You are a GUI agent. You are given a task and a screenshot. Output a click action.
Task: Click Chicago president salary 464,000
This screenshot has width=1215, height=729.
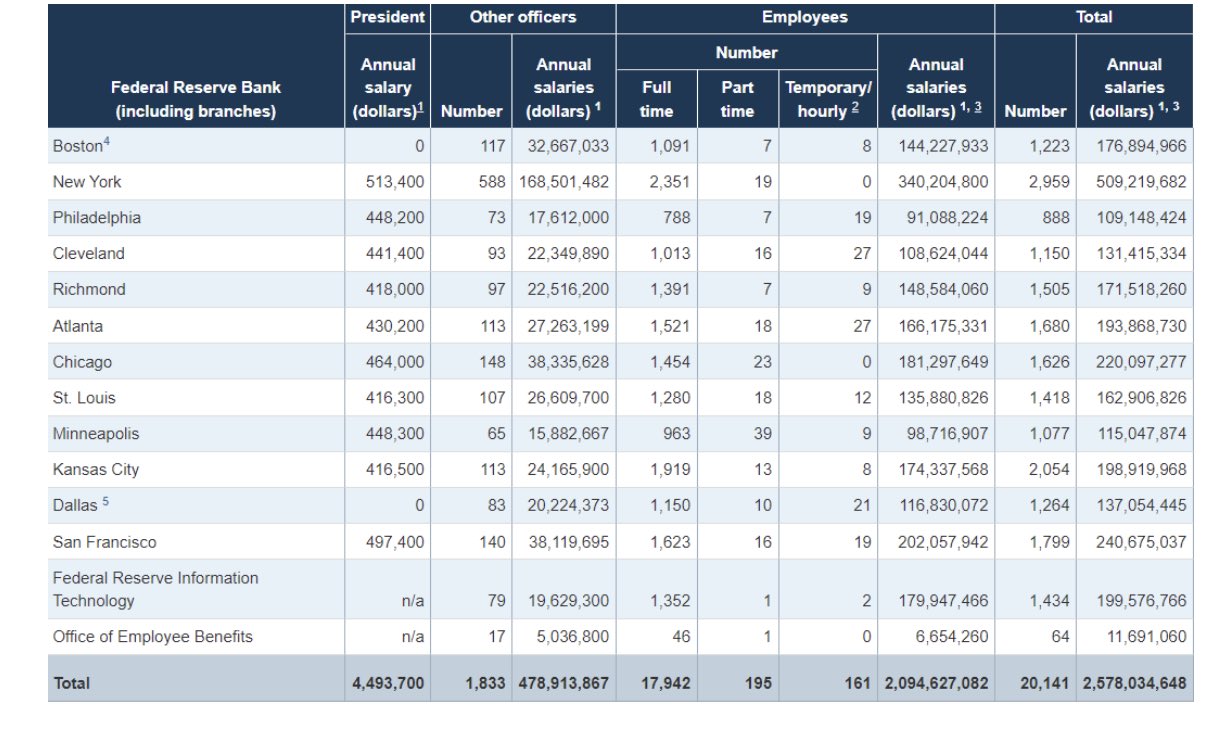(x=396, y=362)
